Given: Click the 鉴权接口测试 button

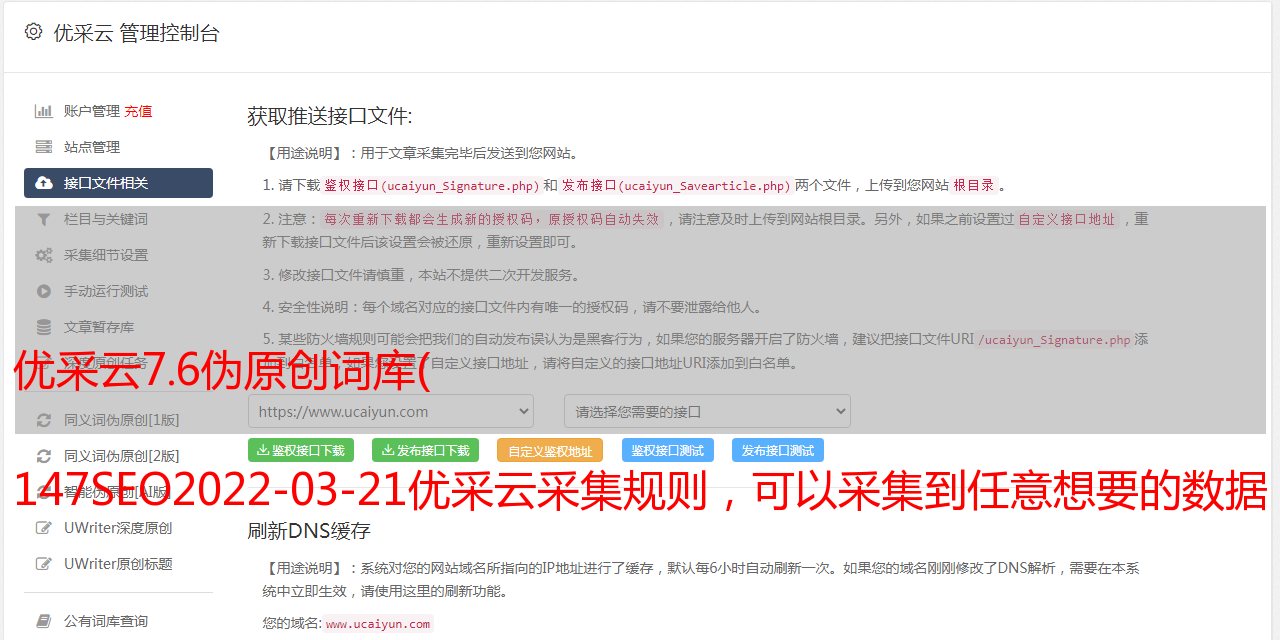Looking at the screenshot, I should click(x=668, y=450).
